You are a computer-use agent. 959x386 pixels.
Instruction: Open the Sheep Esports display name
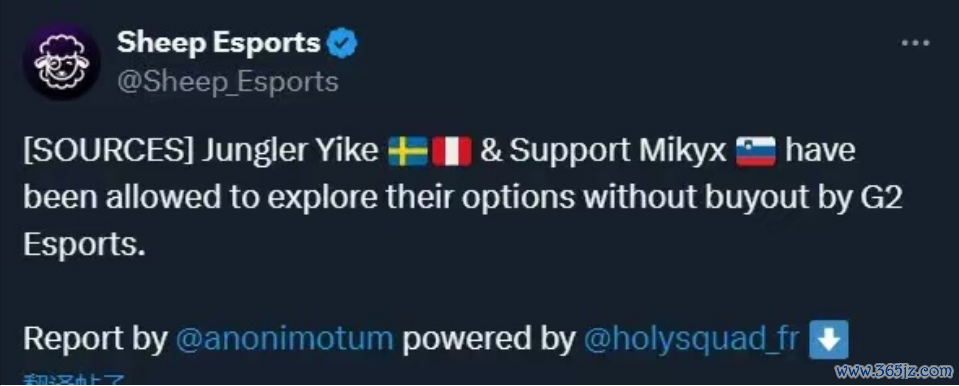[x=218, y=43]
